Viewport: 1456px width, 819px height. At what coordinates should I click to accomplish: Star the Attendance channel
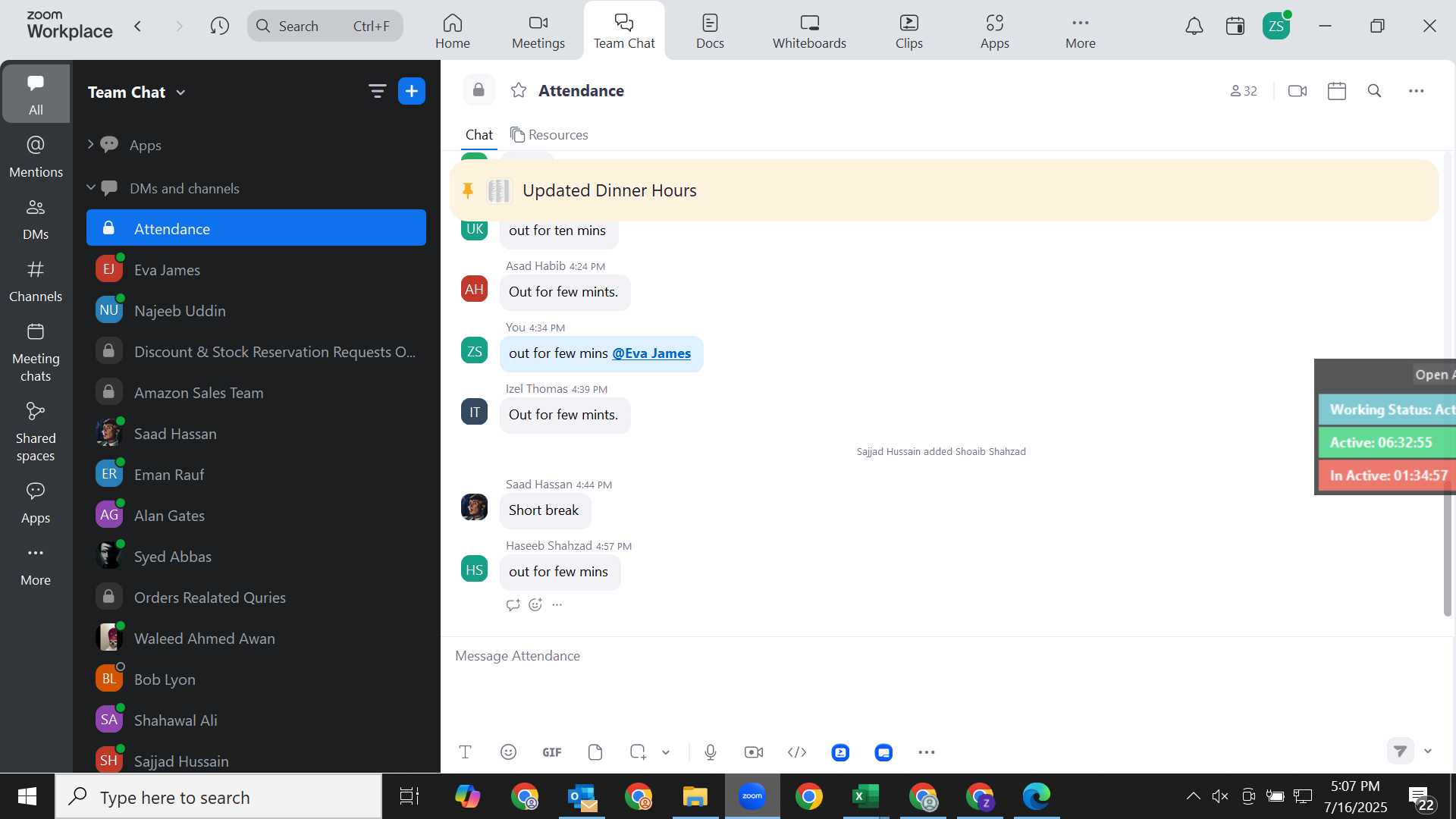click(x=519, y=91)
